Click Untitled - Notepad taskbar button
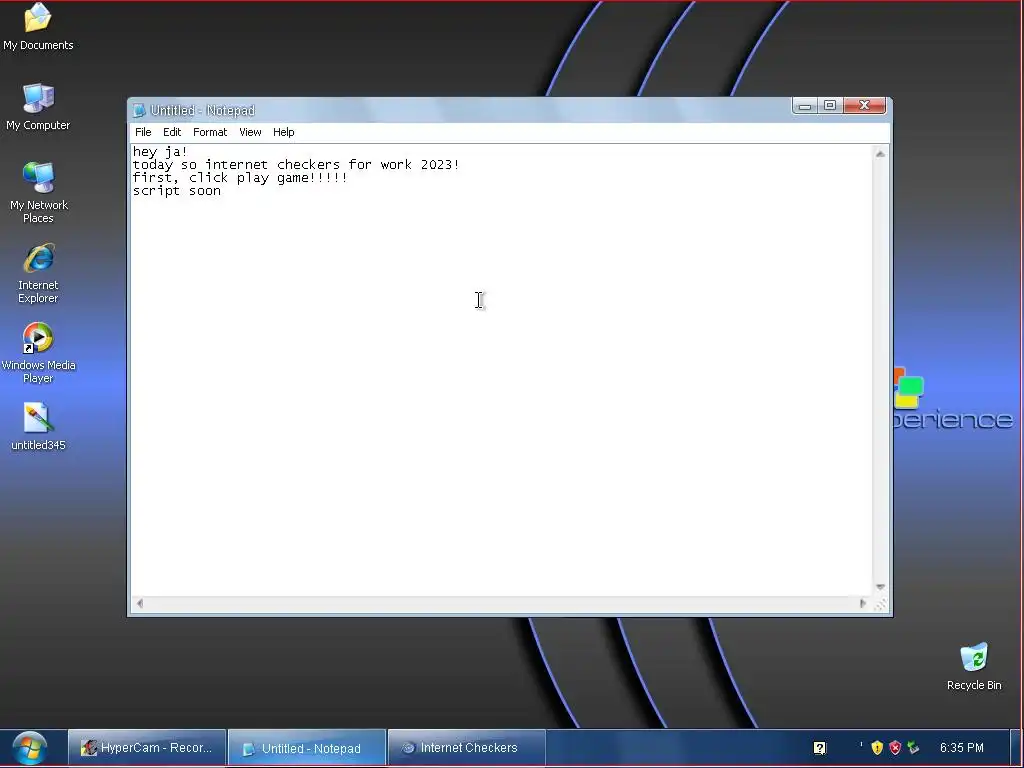 307,748
